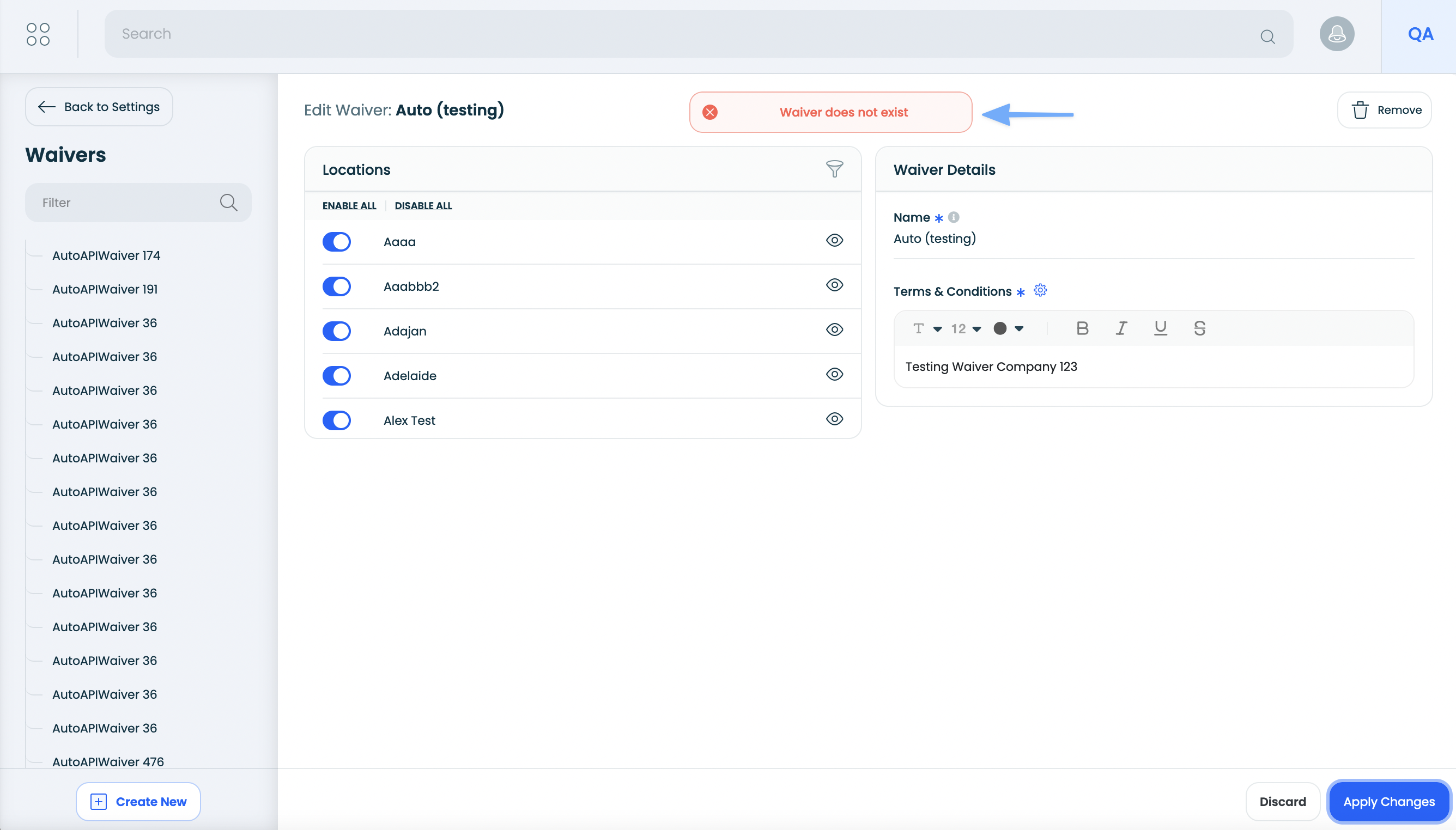
Task: Open the apps grid menu icon
Action: click(x=38, y=34)
